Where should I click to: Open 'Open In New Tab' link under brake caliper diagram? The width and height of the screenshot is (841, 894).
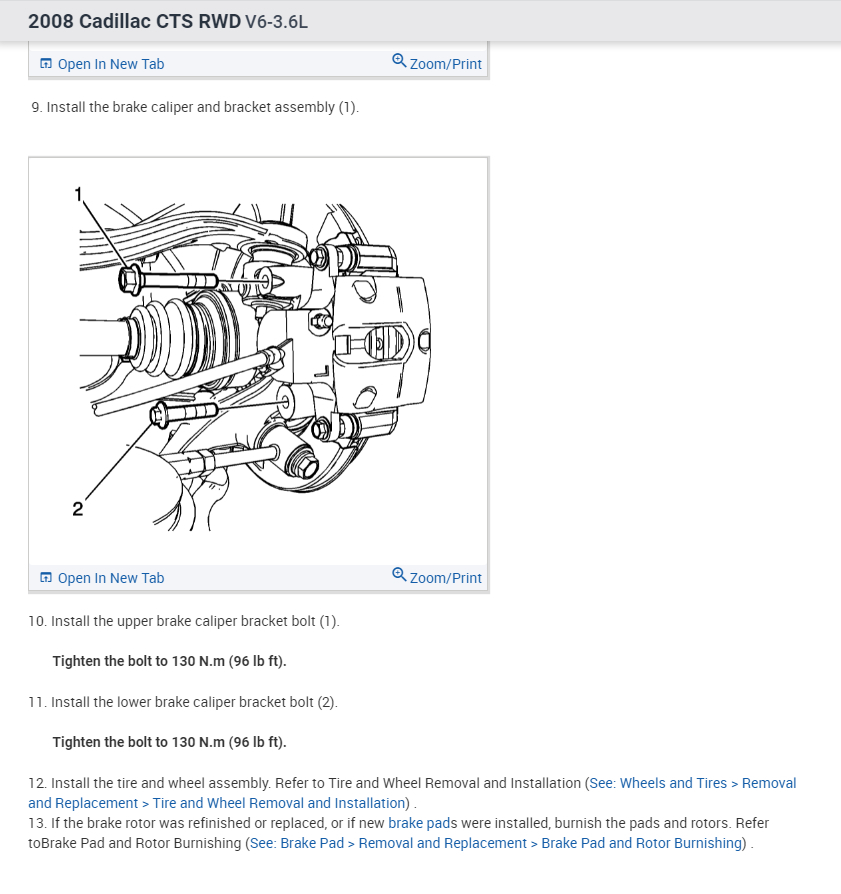[111, 578]
